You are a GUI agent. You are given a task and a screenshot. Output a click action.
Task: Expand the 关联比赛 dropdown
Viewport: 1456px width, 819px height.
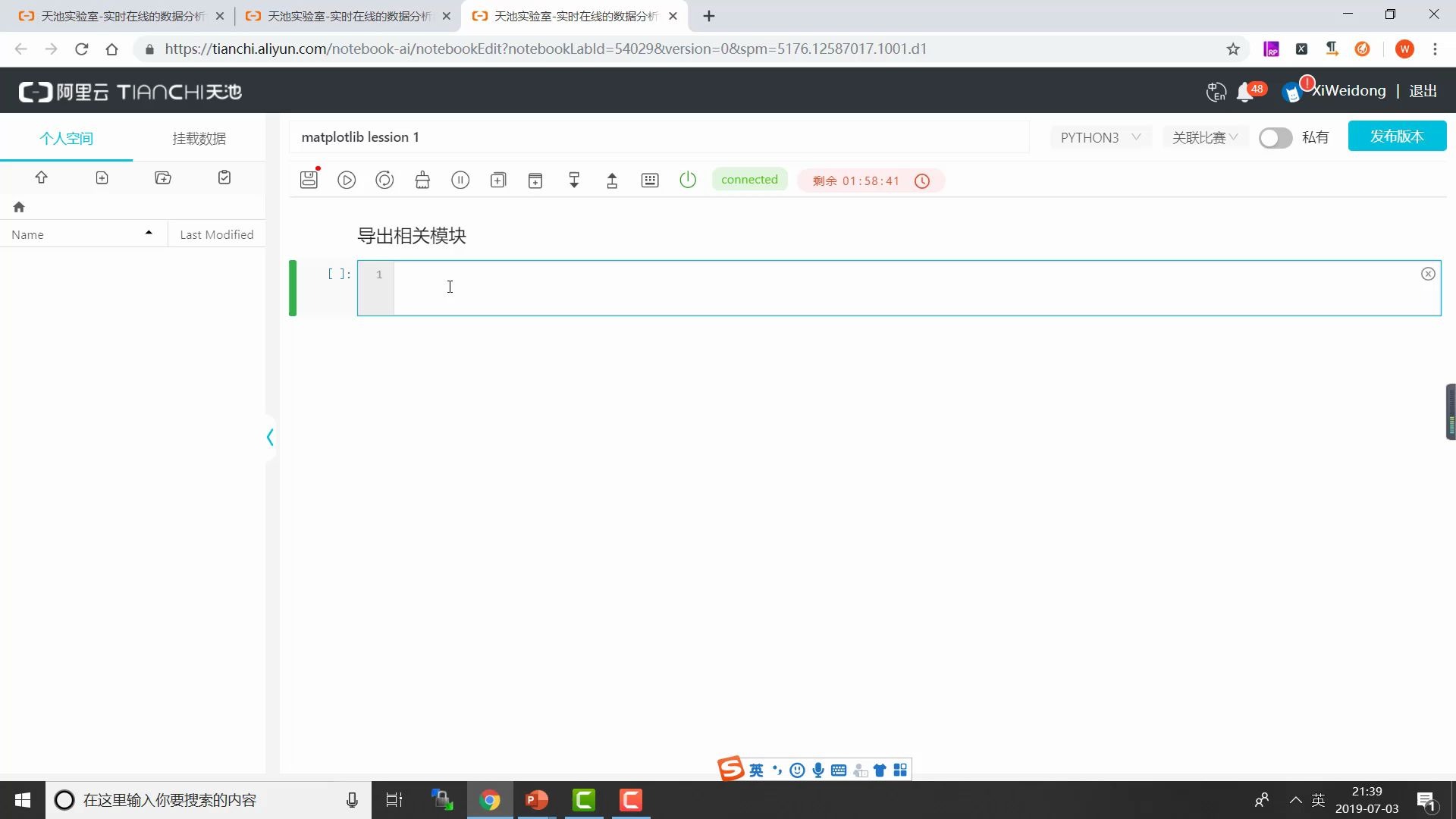click(x=1204, y=137)
